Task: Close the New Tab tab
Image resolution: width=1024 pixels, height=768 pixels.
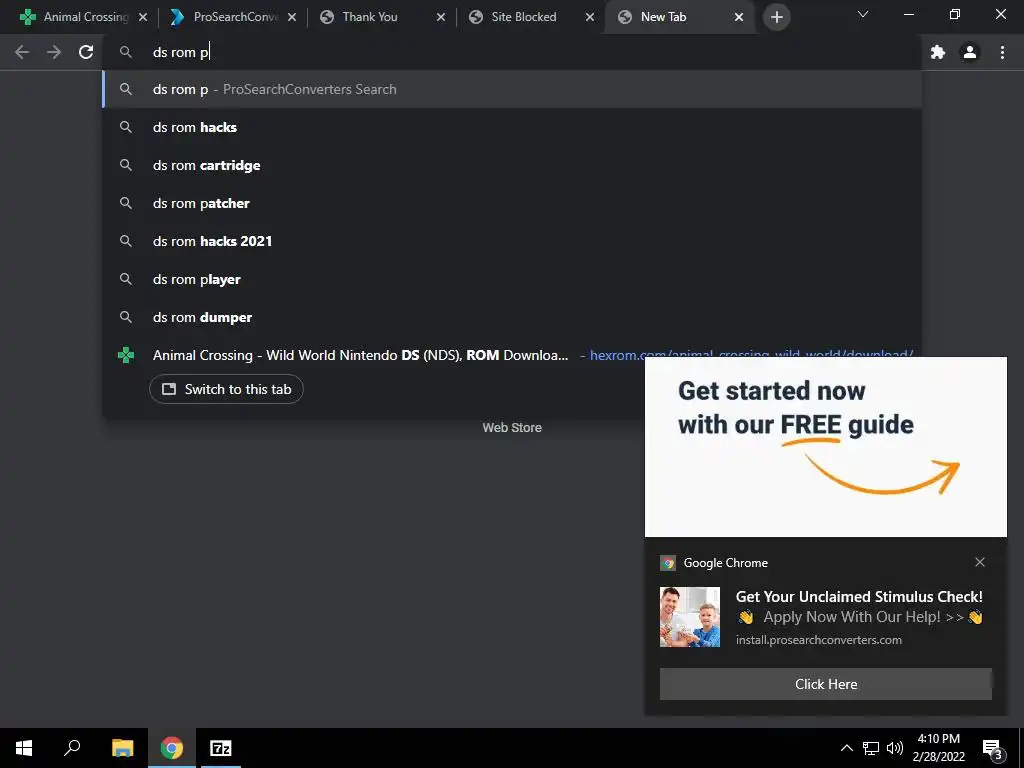Action: point(739,18)
